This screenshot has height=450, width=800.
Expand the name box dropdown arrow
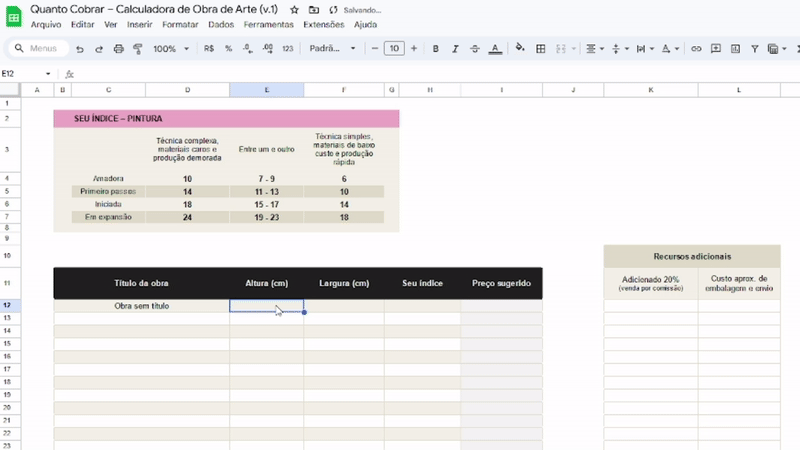click(48, 74)
